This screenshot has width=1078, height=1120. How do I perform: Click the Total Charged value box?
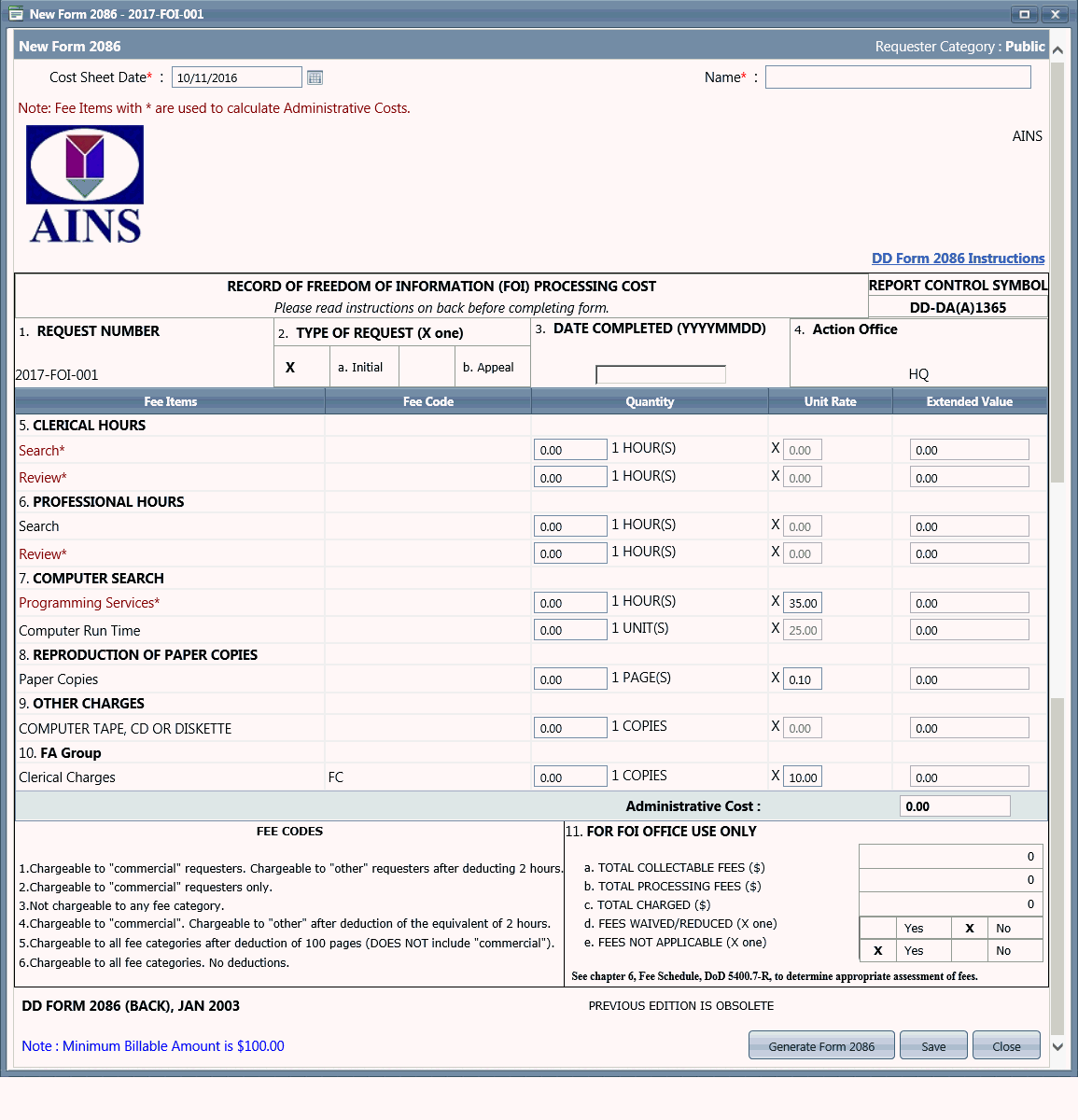click(953, 903)
